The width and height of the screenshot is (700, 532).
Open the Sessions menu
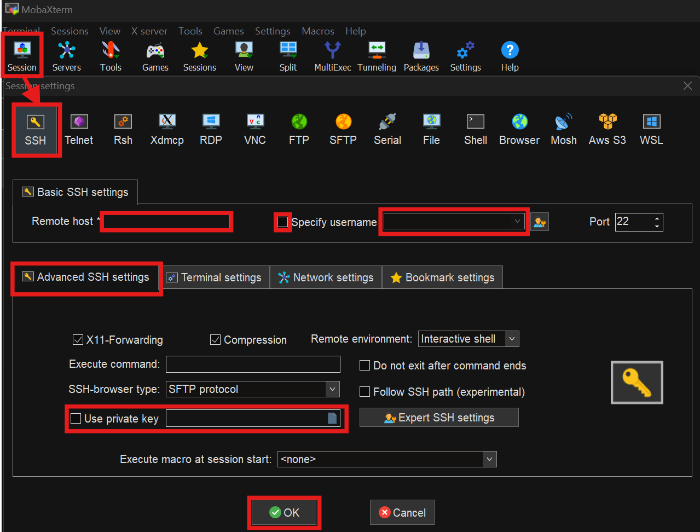69,31
